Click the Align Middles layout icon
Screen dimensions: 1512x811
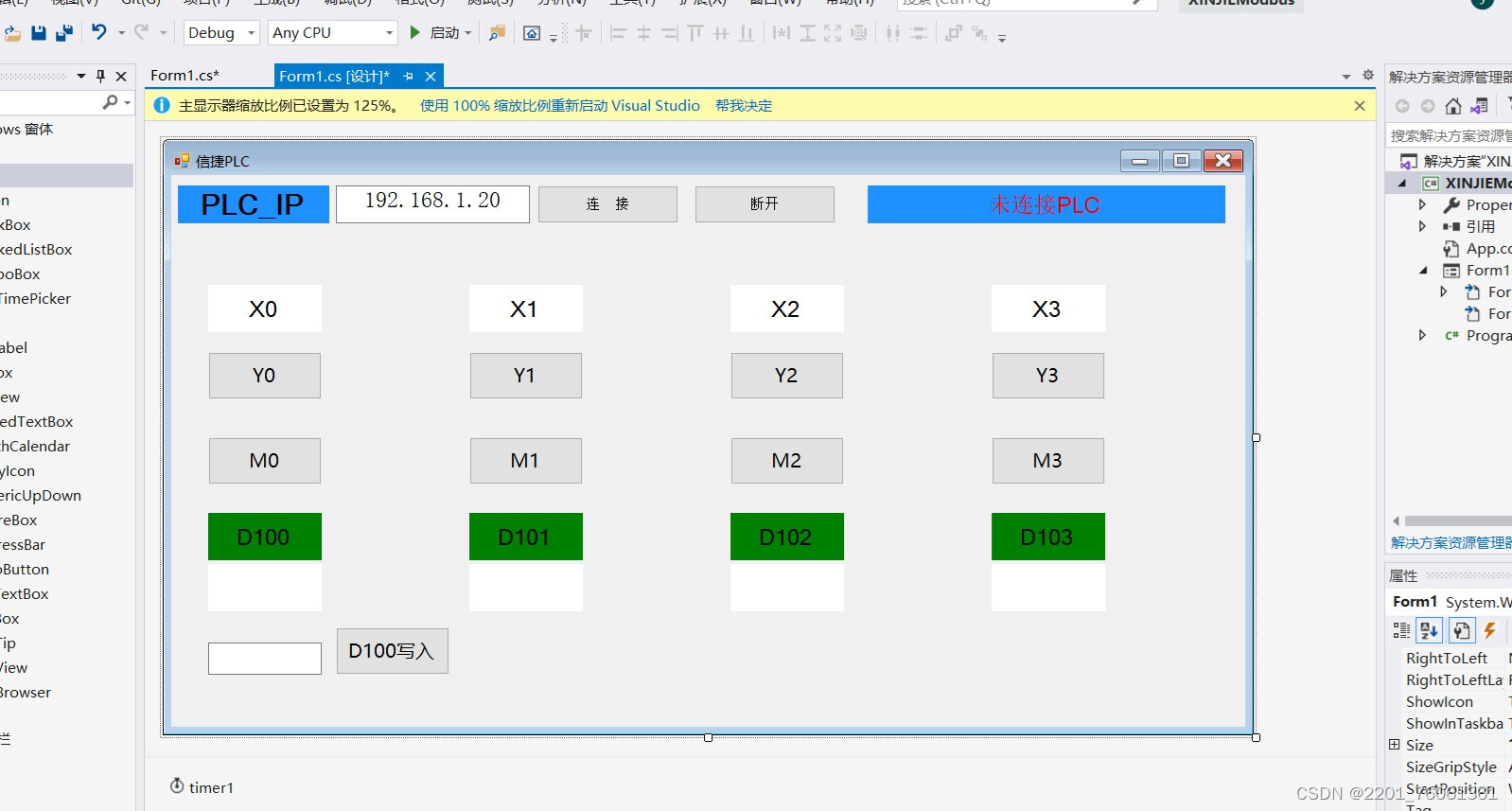coord(721,33)
